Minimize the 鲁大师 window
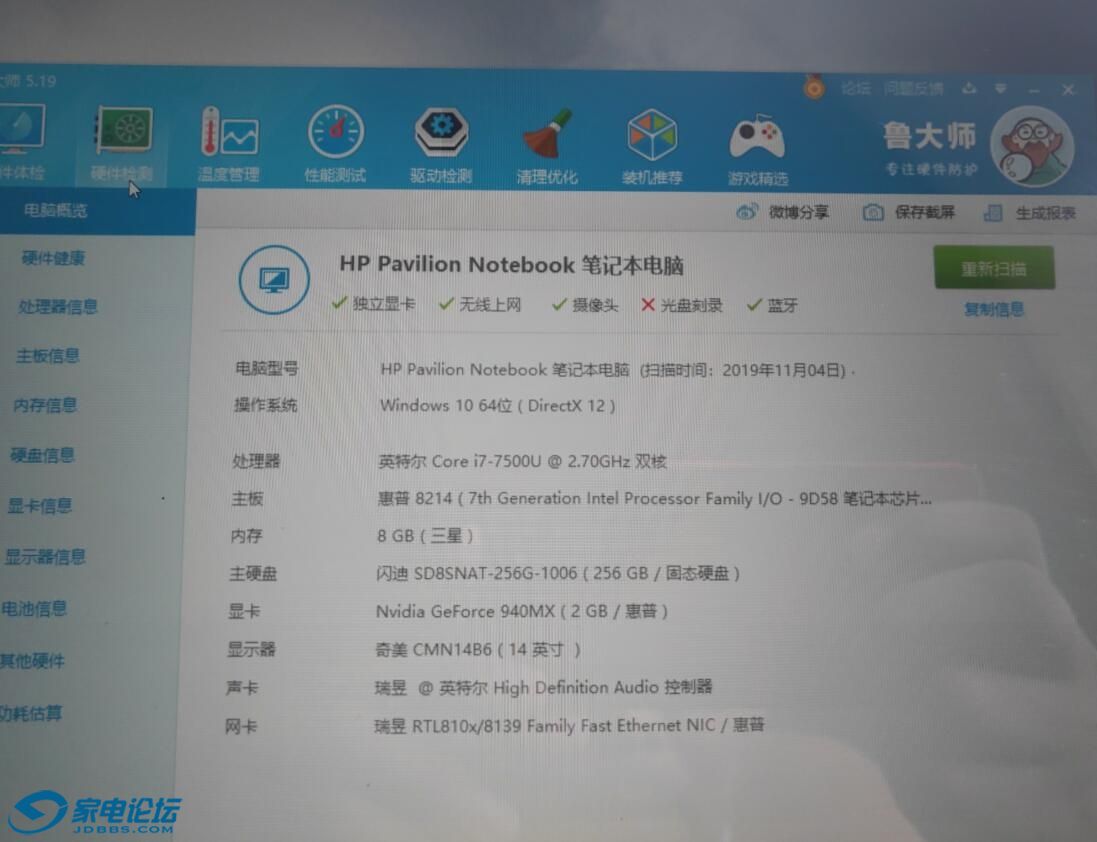The image size is (1097, 842). (1034, 90)
